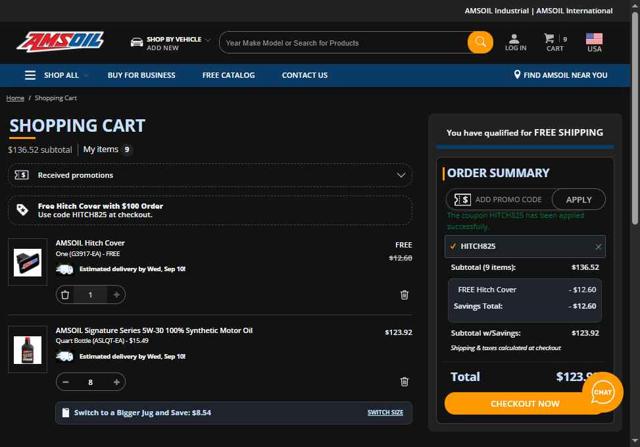Open the orange Chat bubble
This screenshot has width=640, height=447.
(602, 392)
